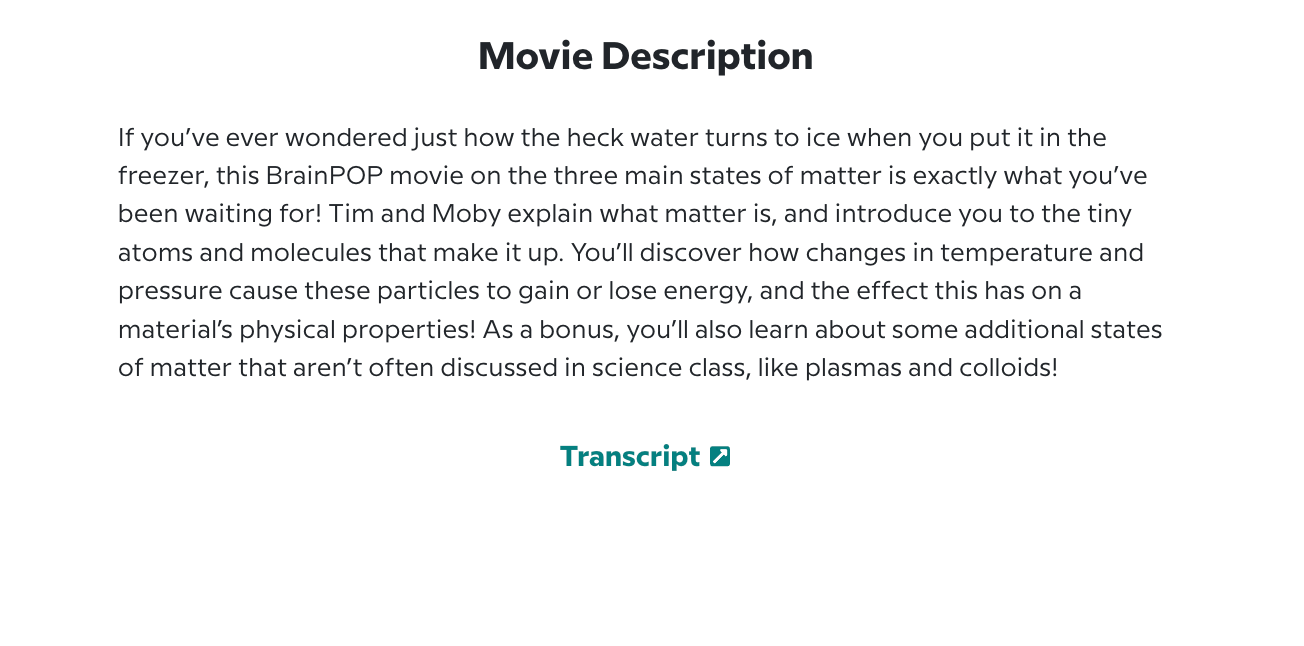Click the Movie Description heading
Viewport: 1304px width, 646px height.
(x=645, y=56)
